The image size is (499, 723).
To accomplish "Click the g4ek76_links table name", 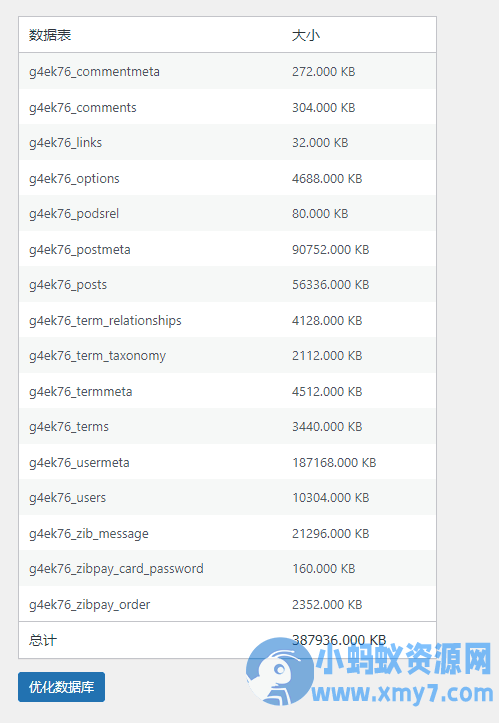I will 65,142.
